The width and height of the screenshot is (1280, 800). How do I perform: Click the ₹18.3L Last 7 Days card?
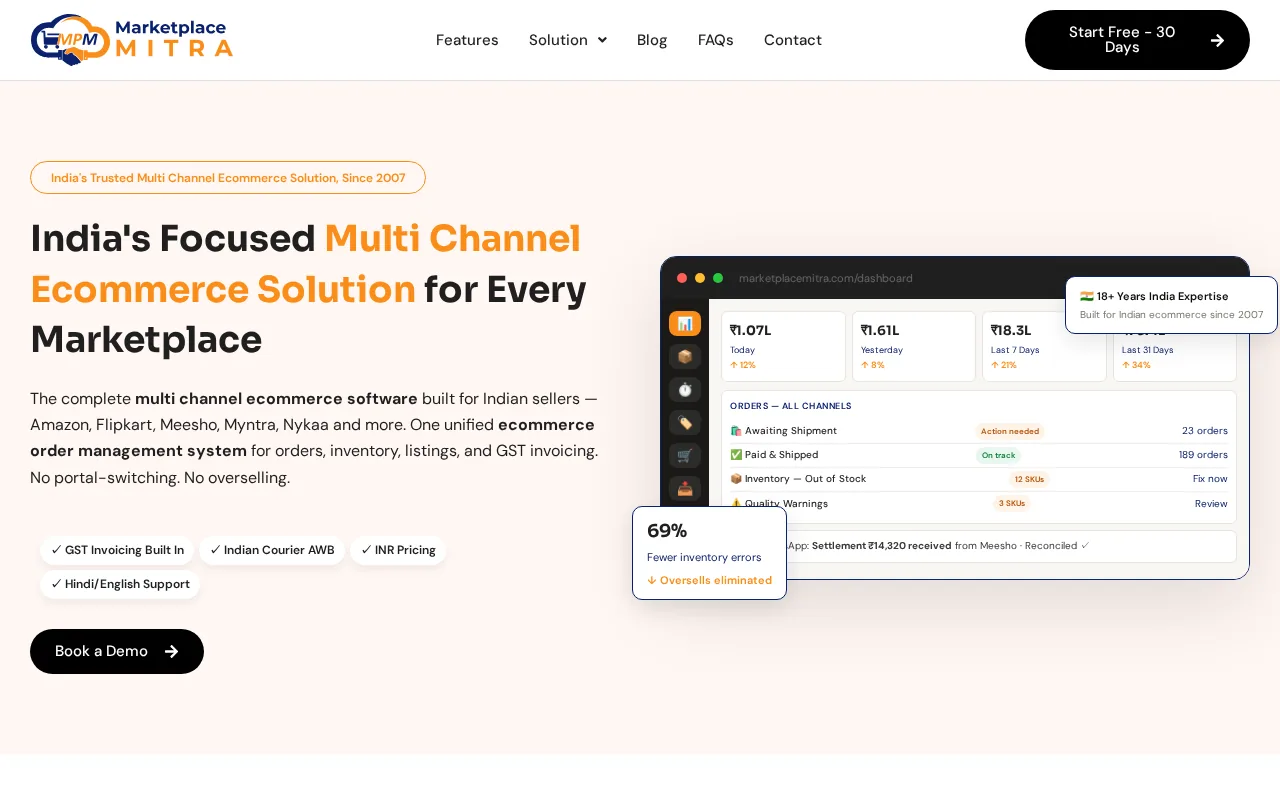[1044, 346]
